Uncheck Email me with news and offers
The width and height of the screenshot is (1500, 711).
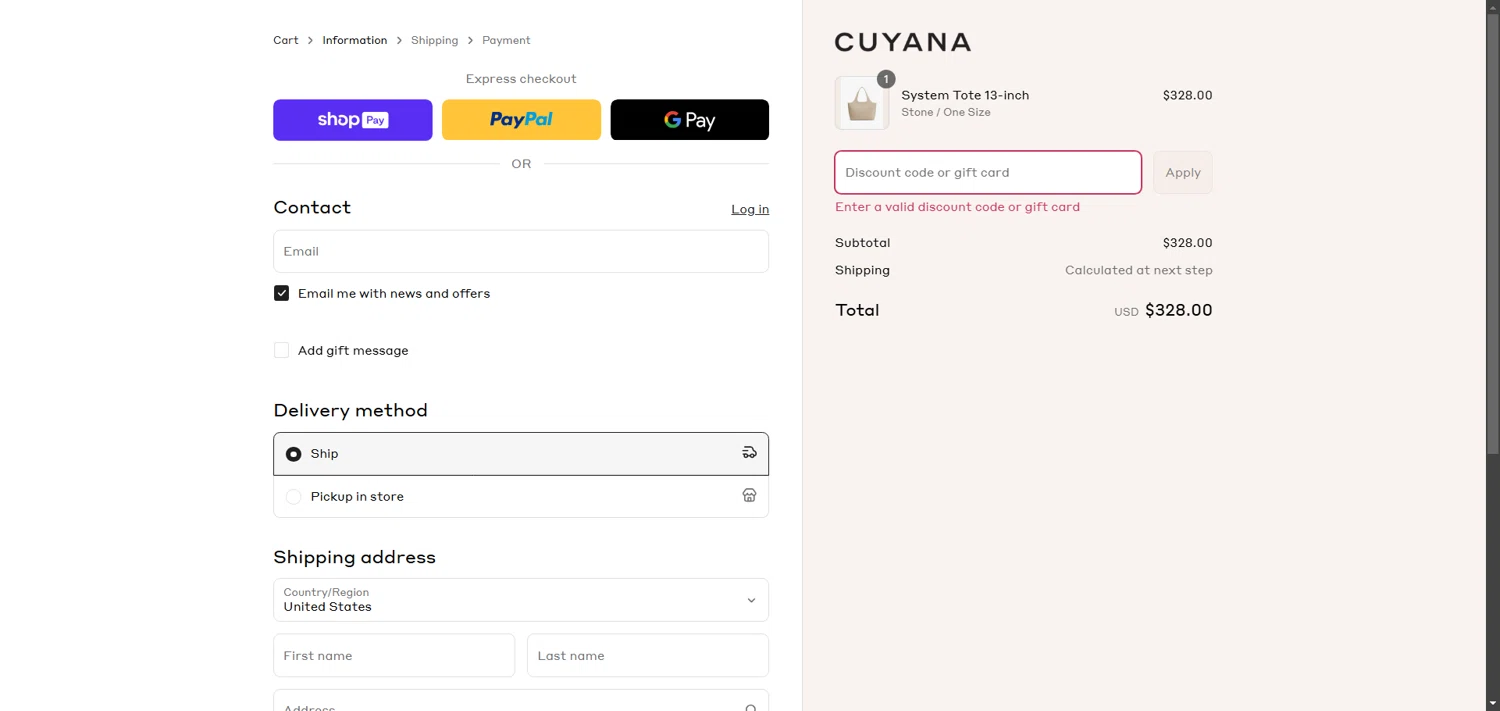coord(281,293)
